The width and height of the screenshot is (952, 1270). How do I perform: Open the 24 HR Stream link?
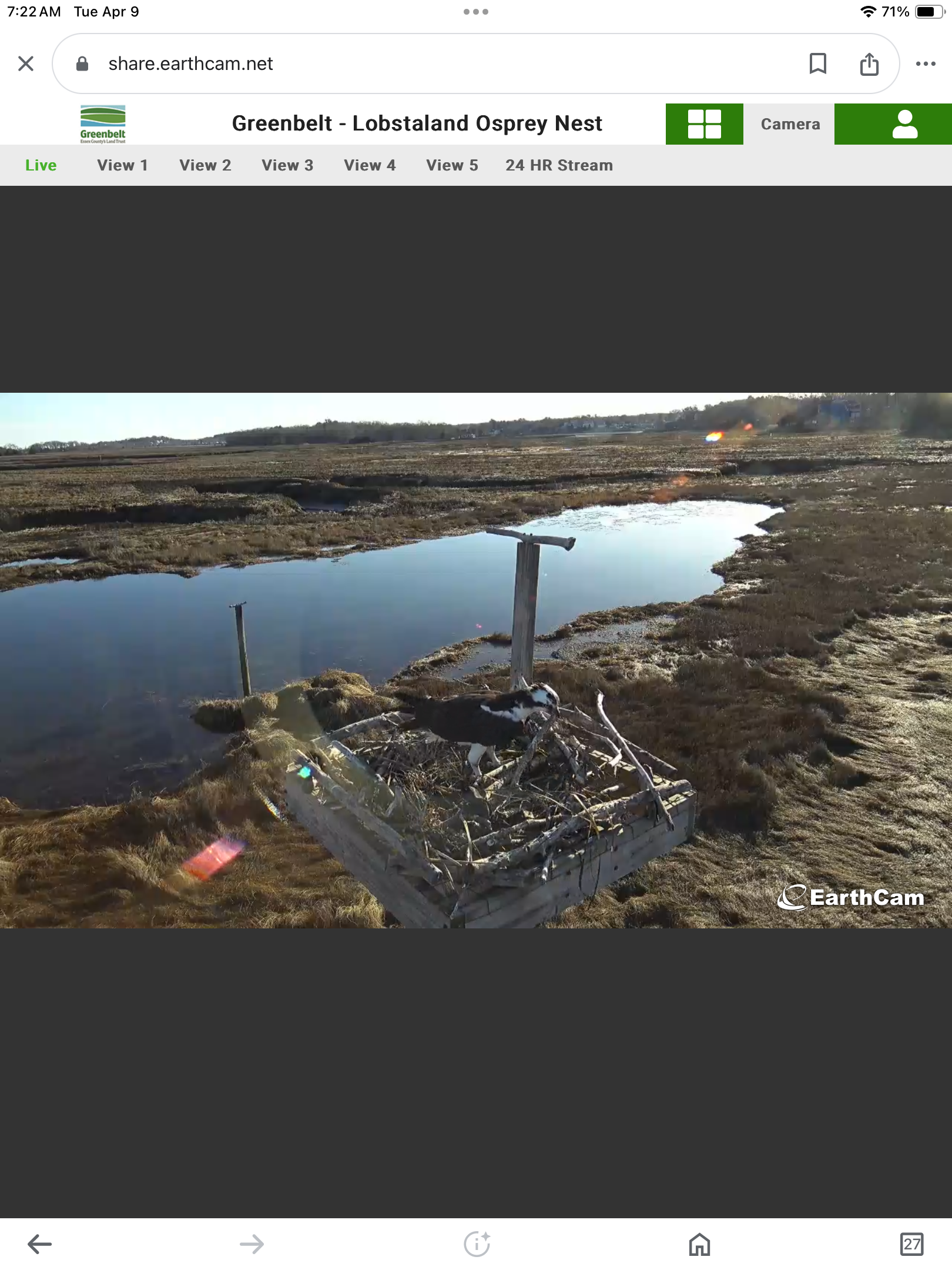559,165
